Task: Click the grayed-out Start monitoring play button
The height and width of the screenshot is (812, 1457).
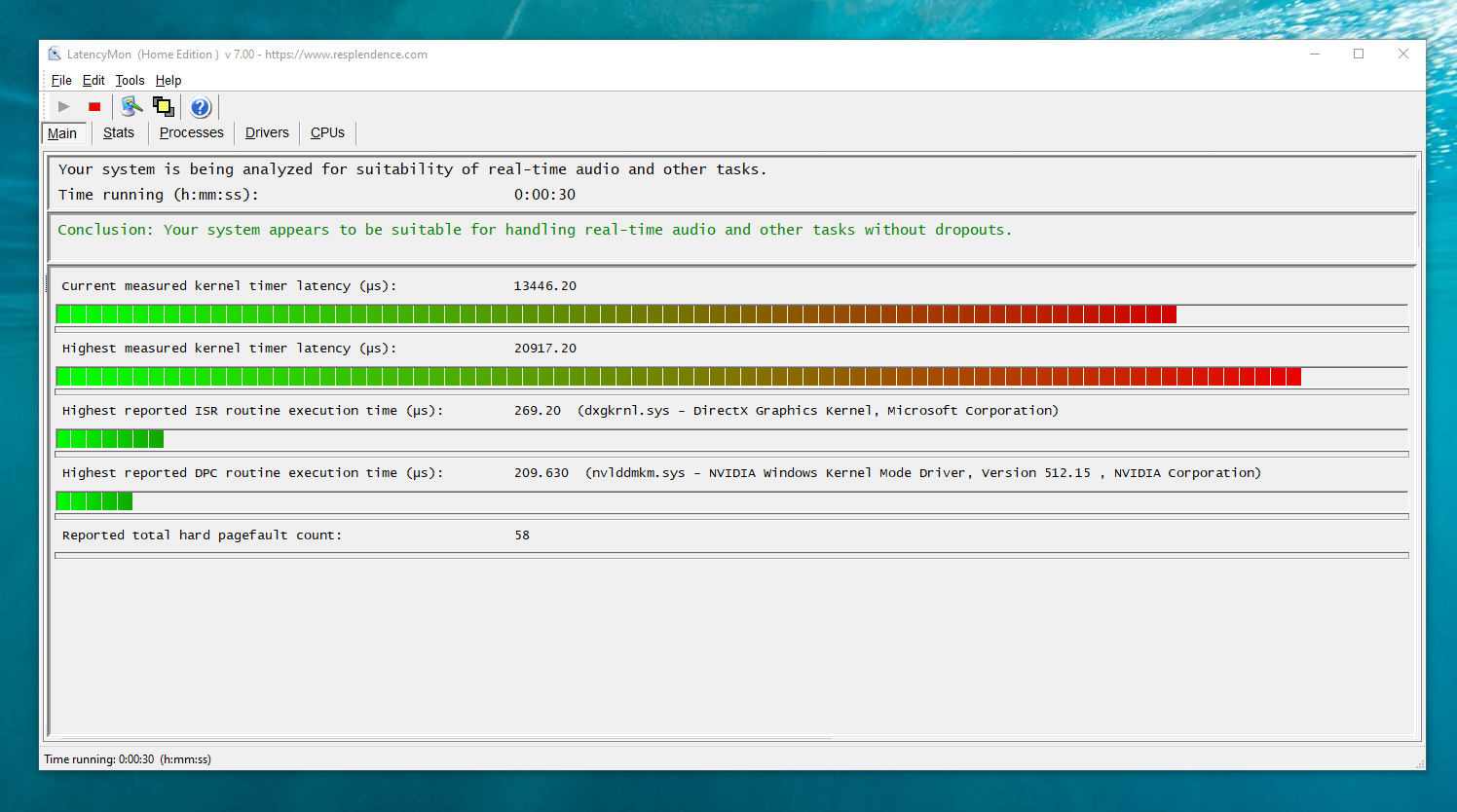Action: pyautogui.click(x=64, y=107)
